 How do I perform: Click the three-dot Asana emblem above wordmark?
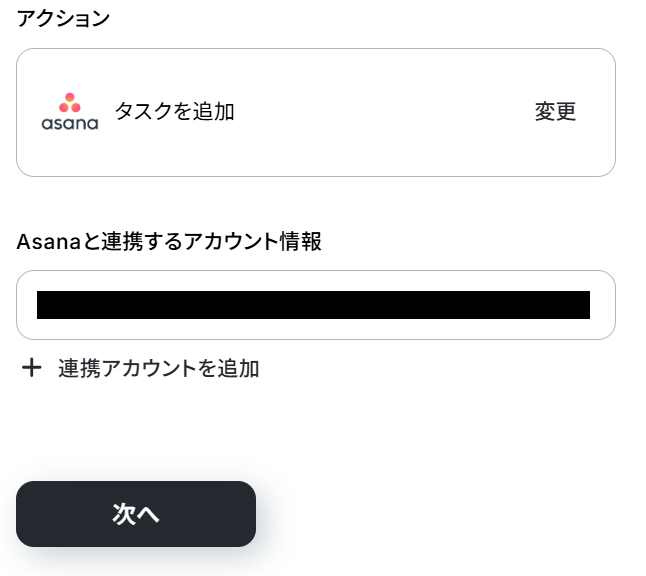click(69, 102)
